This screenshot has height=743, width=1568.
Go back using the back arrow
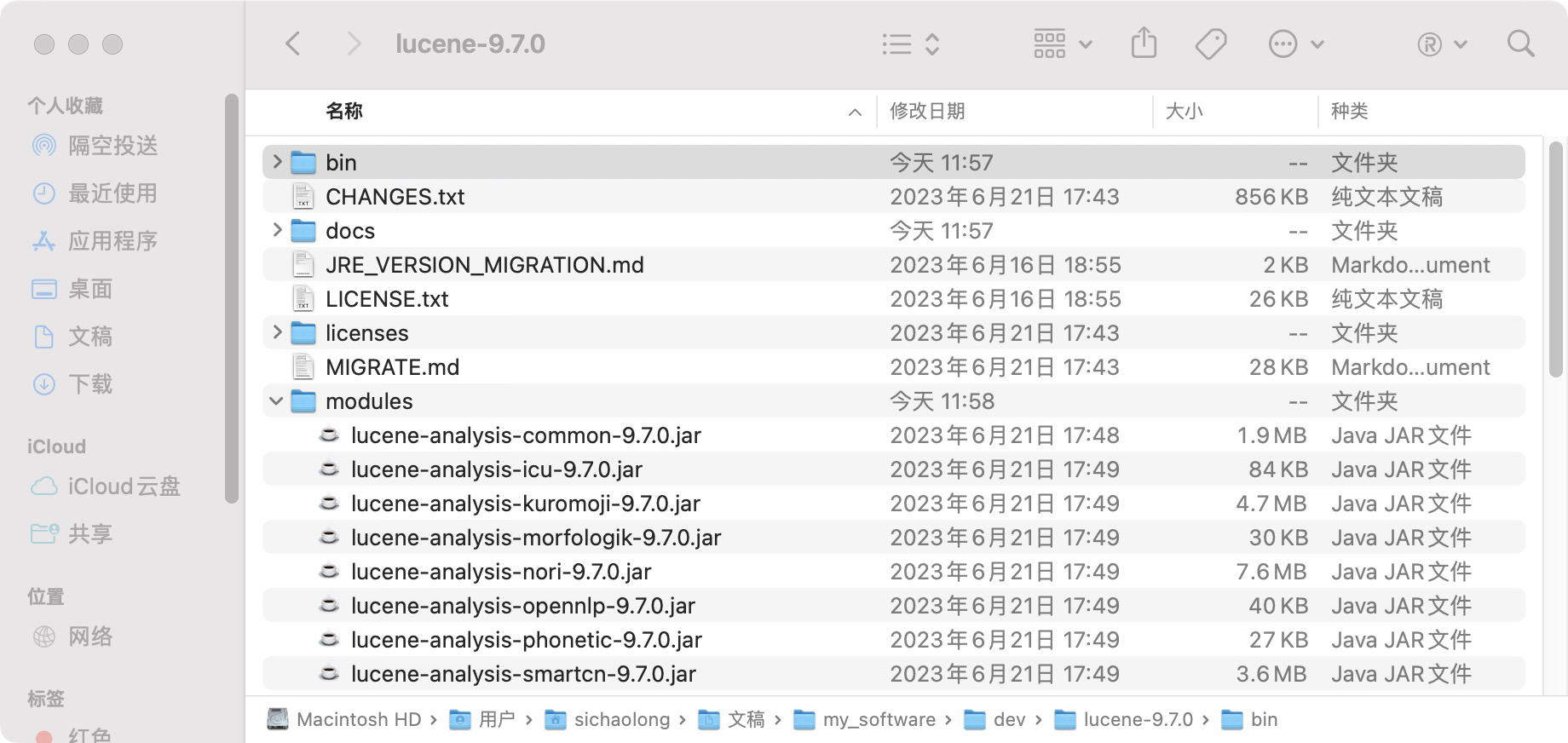[292, 43]
